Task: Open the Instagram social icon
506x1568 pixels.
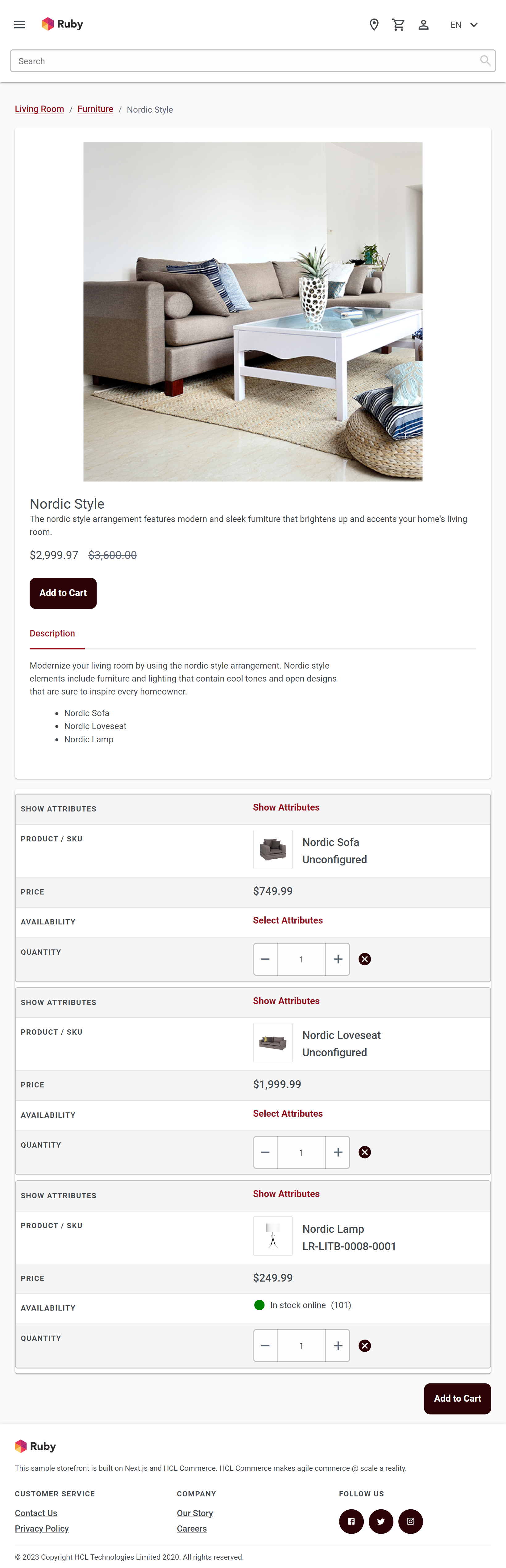Action: [411, 1521]
